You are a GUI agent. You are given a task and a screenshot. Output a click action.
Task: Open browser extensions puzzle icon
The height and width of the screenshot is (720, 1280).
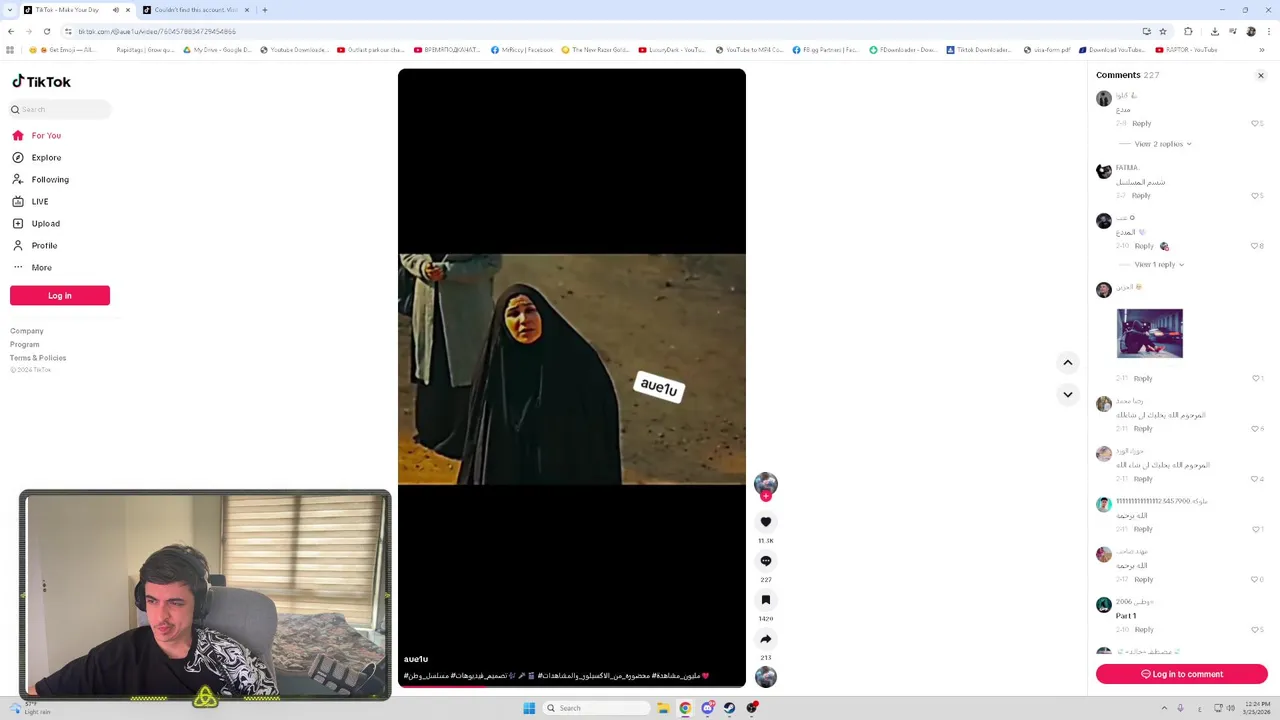[x=1188, y=31]
